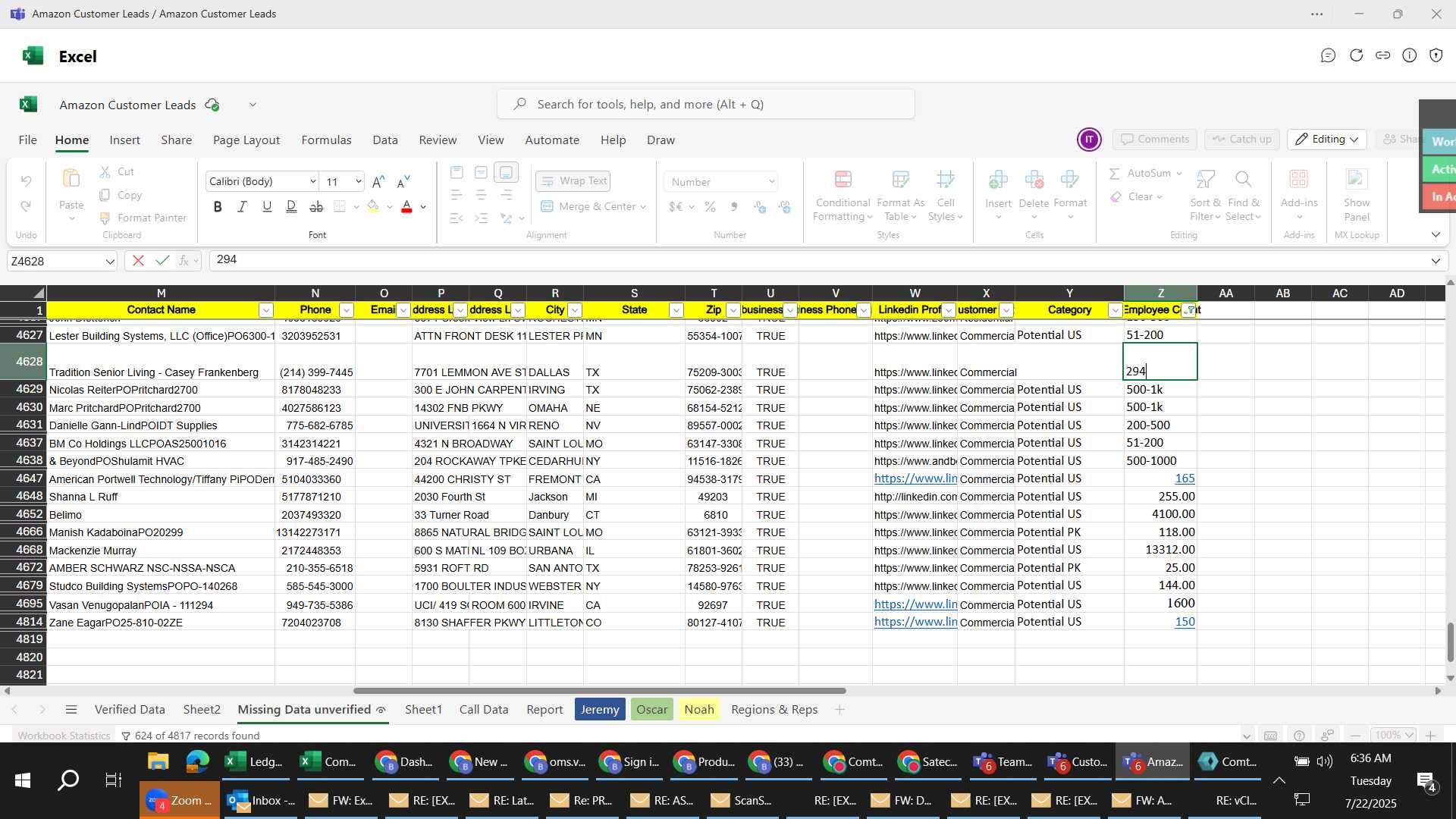The image size is (1456, 819).
Task: Click the Bold formatting icon
Action: [x=218, y=206]
